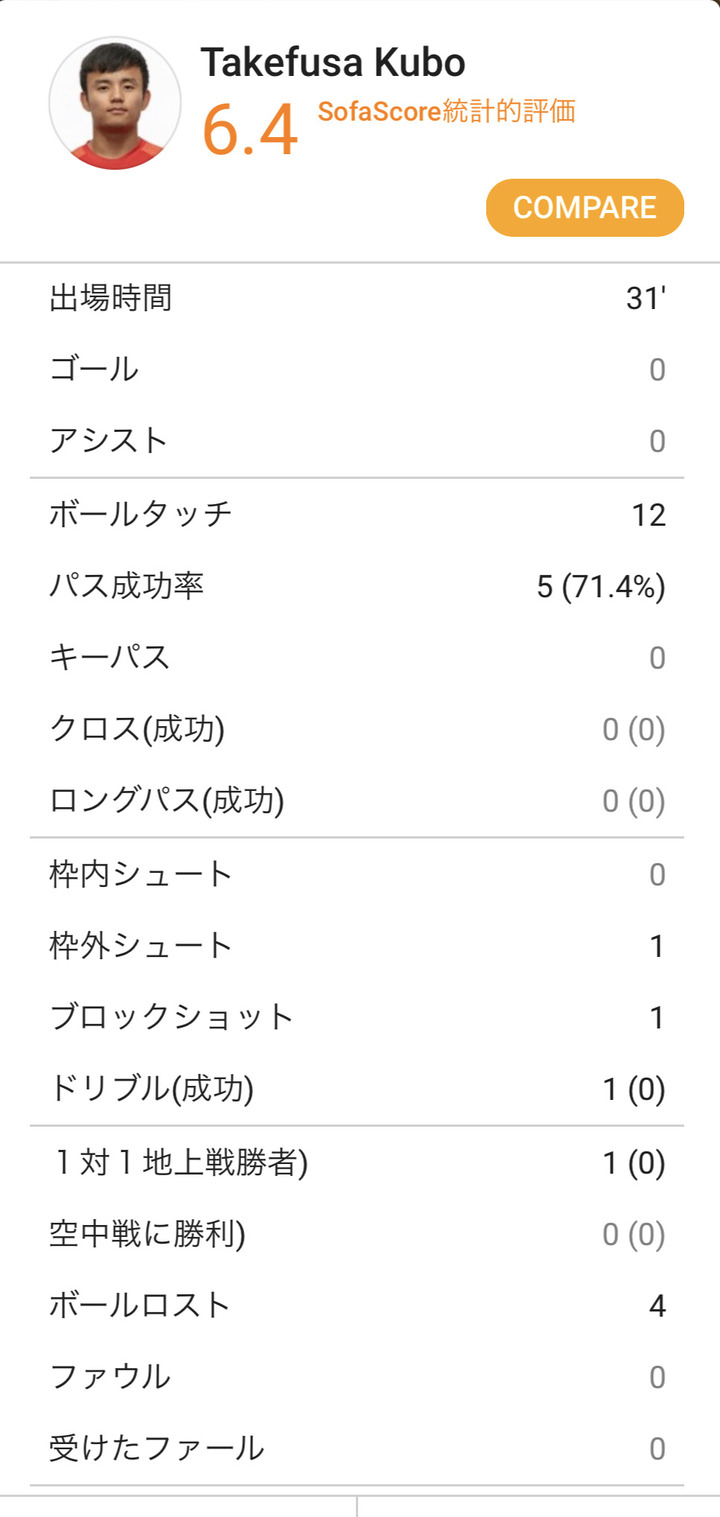The width and height of the screenshot is (720, 1517).
Task: Click the SofaScore統計的評価 label
Action: pyautogui.click(x=446, y=112)
